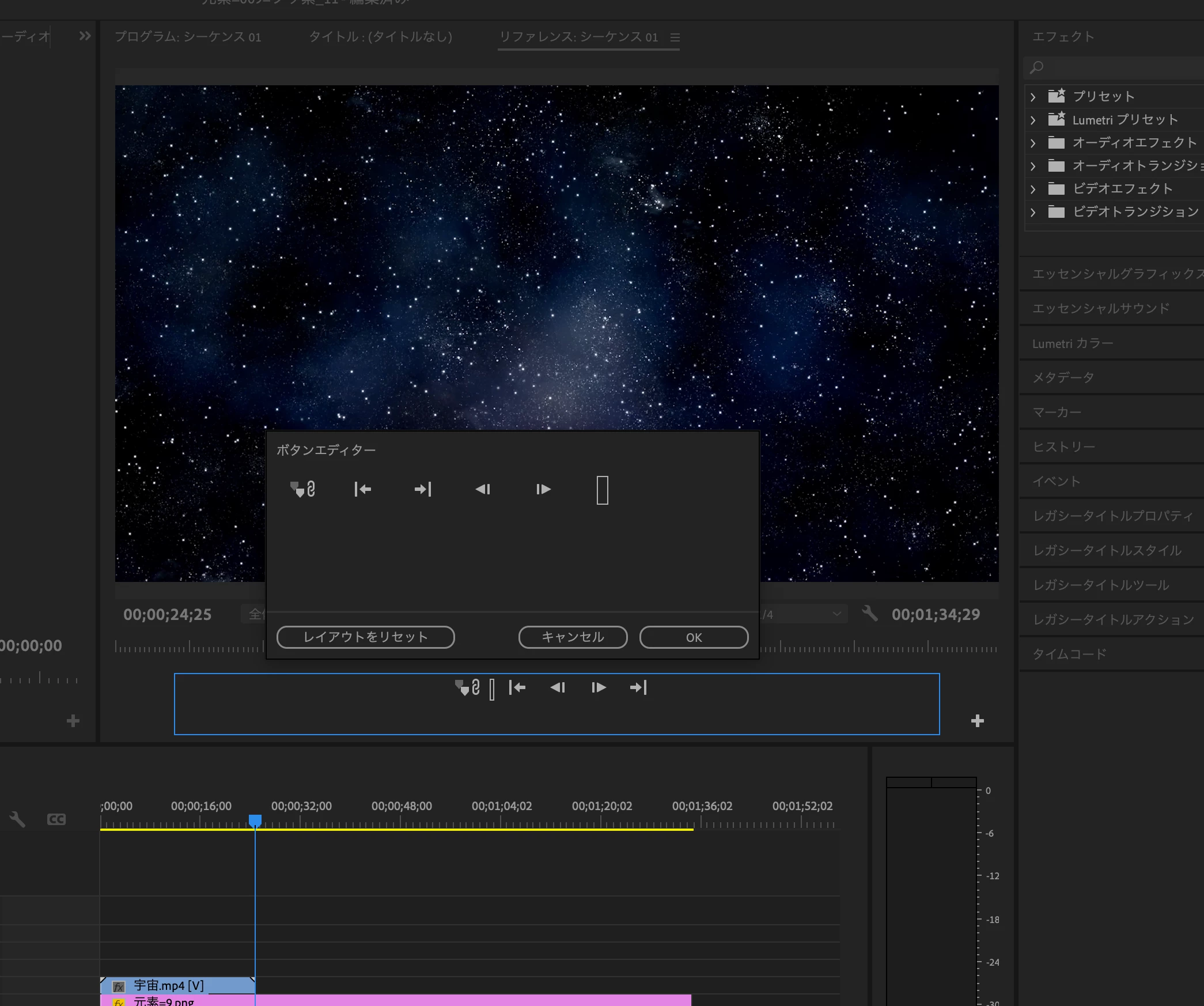Image resolution: width=1204 pixels, height=1006 pixels.
Task: Open Lumetri カラー panel
Action: (1073, 343)
